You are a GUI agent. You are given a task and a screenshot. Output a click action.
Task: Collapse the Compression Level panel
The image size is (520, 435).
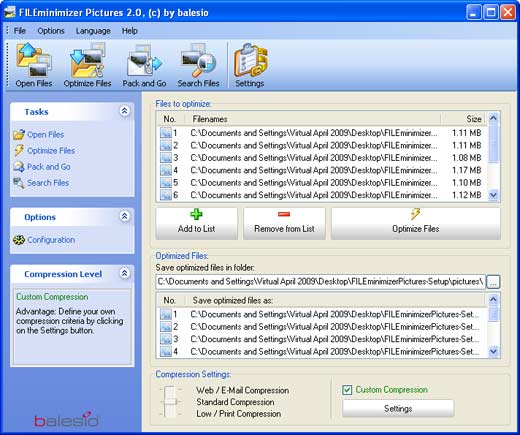pos(124,273)
